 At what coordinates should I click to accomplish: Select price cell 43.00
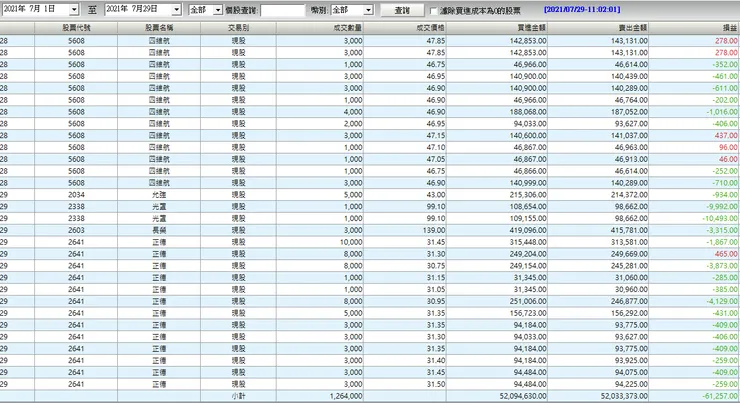(x=436, y=195)
